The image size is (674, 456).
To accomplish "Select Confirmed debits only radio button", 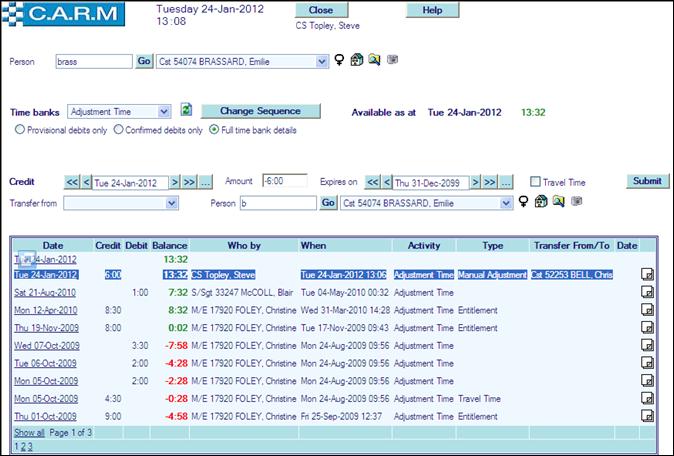I will [x=118, y=129].
